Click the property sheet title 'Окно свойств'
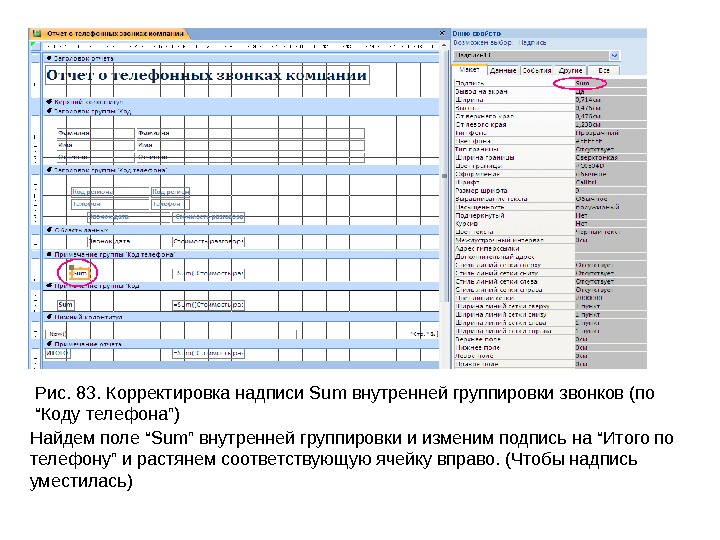Viewport: 720px width, 540px height. [477, 34]
